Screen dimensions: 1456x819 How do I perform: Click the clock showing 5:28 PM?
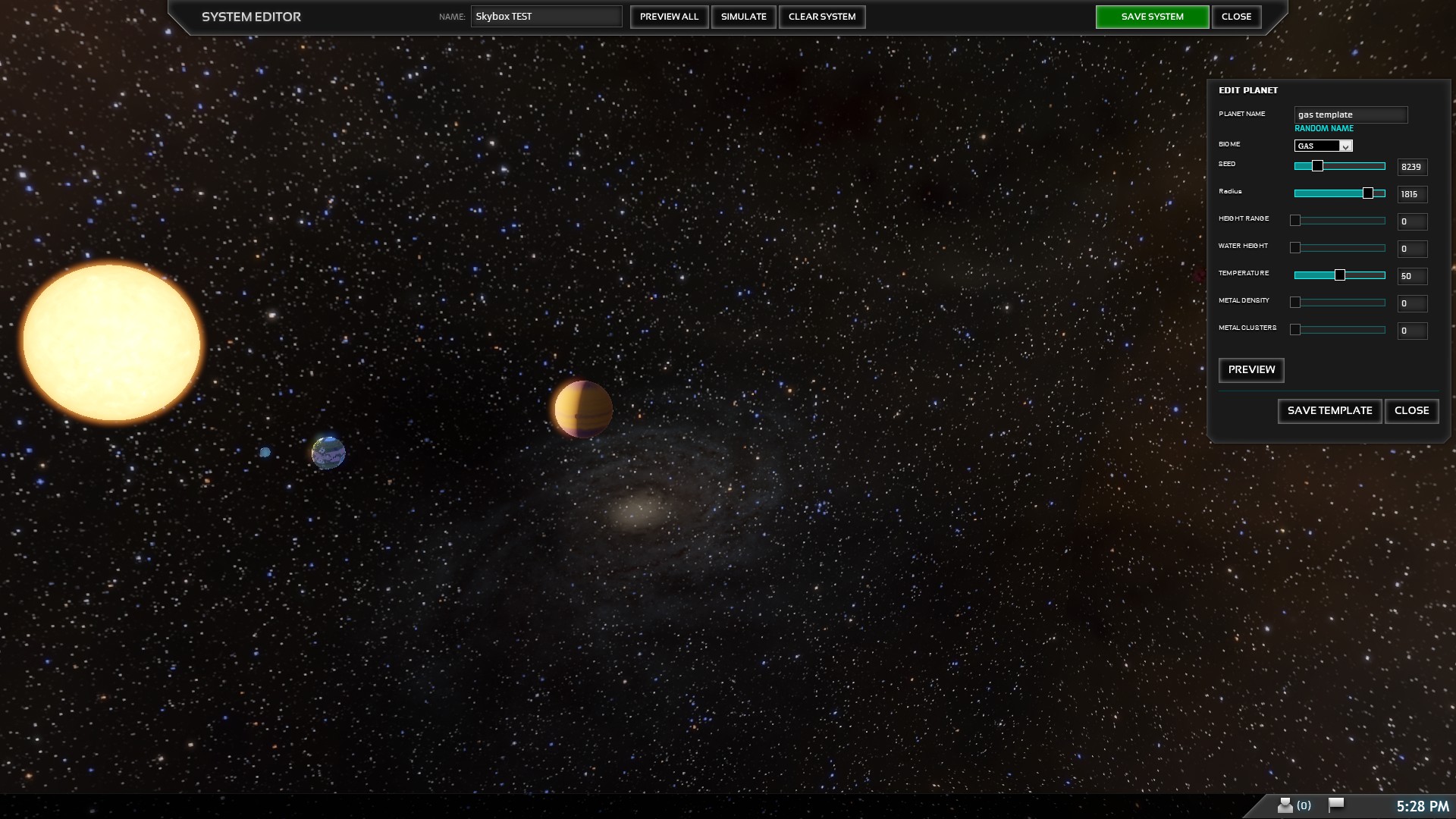pos(1423,806)
